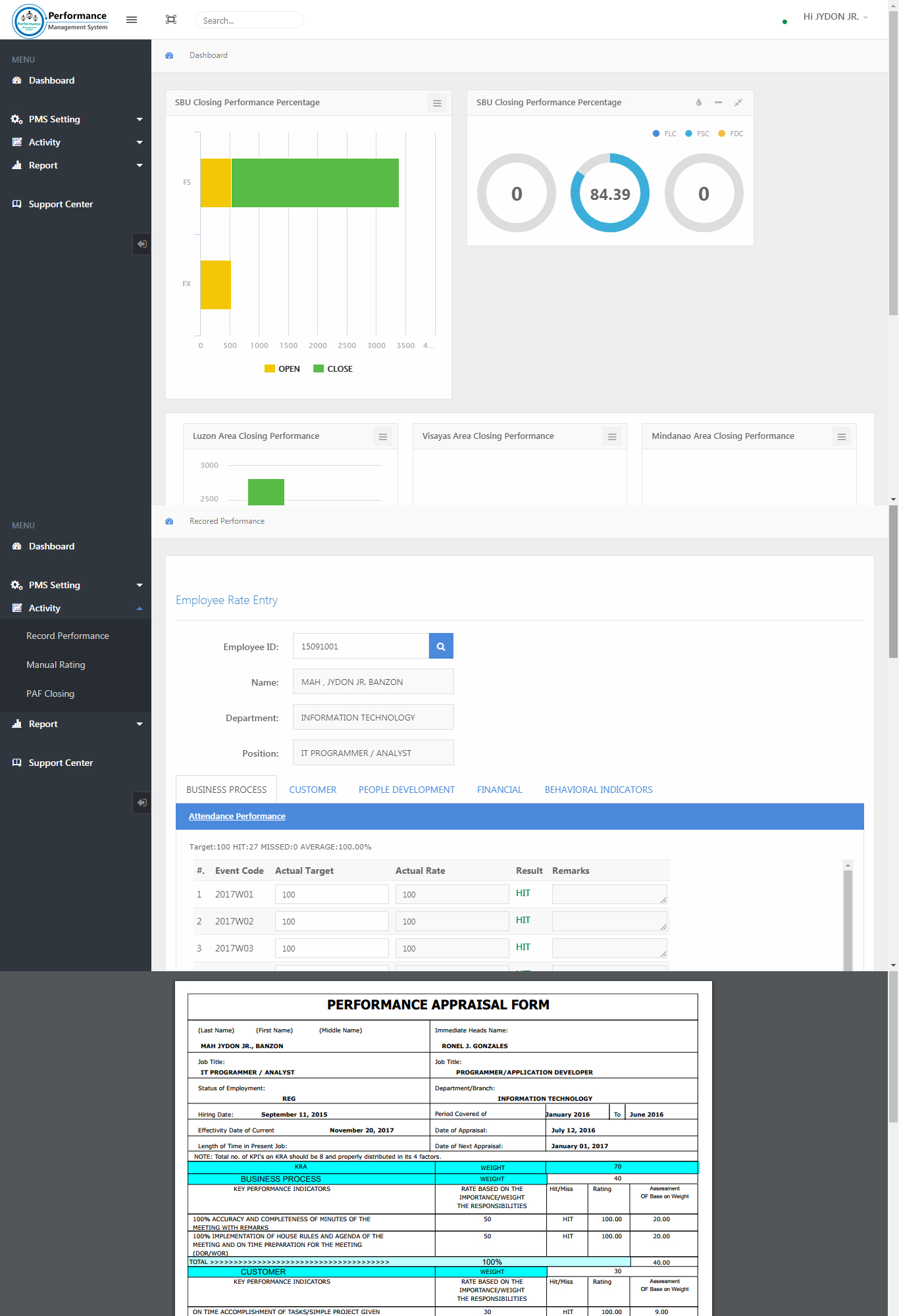This screenshot has width=899, height=1316.
Task: Open Visayas Area Closing Performance chart menu
Action: click(x=612, y=437)
